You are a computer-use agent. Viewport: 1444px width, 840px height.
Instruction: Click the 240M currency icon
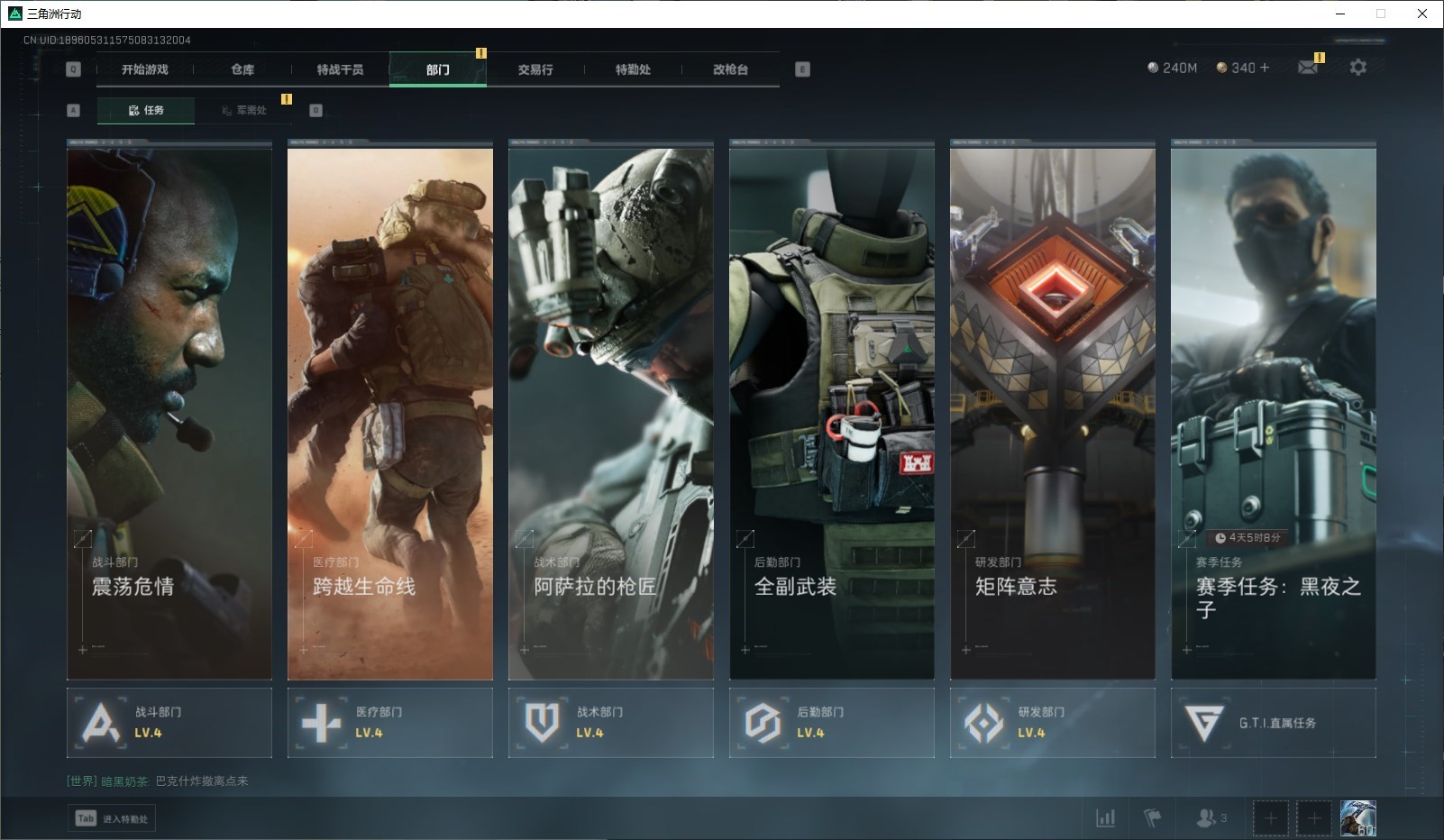[x=1152, y=68]
